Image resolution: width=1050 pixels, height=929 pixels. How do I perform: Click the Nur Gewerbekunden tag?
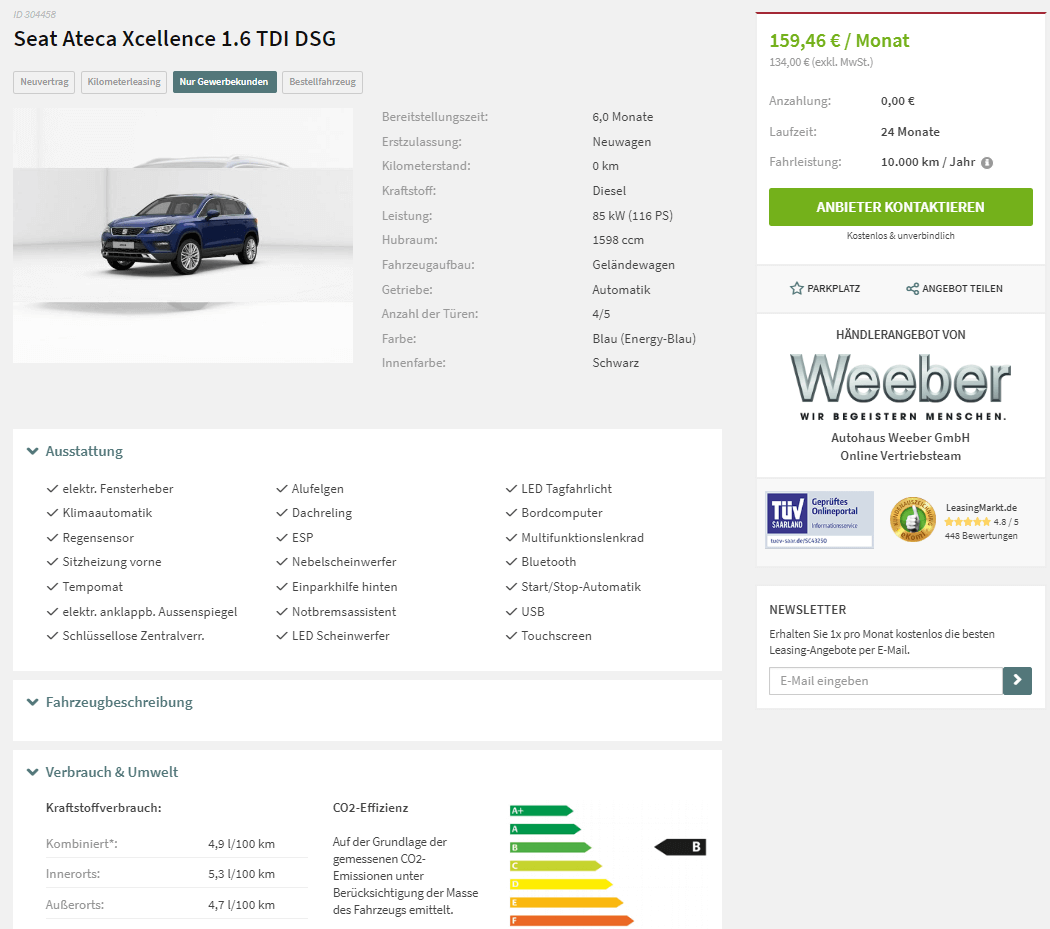point(224,82)
